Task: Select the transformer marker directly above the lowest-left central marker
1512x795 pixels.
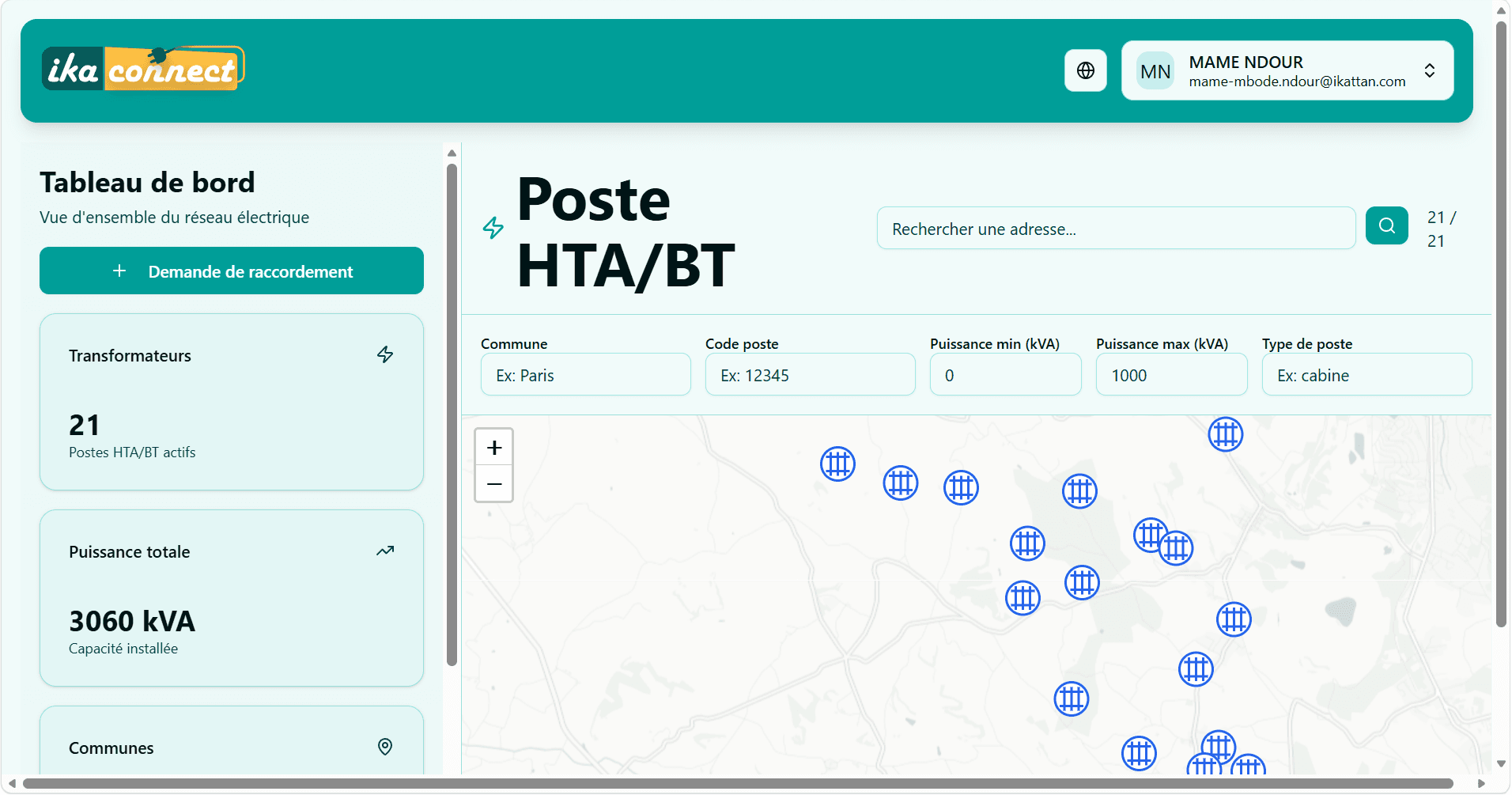Action: point(1028,543)
